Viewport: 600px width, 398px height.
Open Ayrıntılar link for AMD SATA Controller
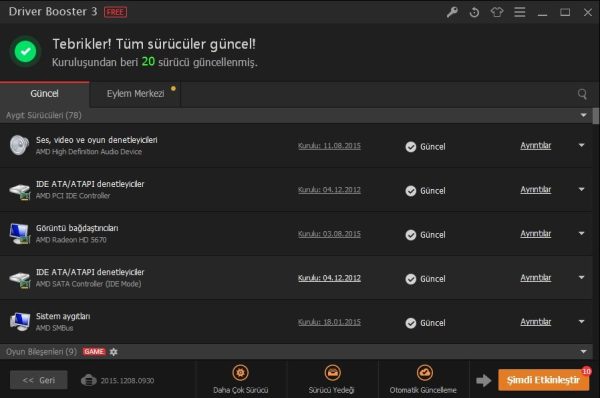point(536,277)
